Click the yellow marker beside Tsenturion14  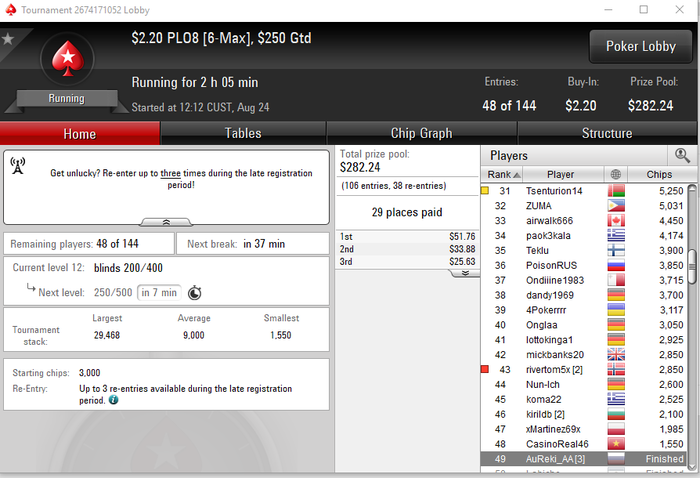pyautogui.click(x=485, y=191)
